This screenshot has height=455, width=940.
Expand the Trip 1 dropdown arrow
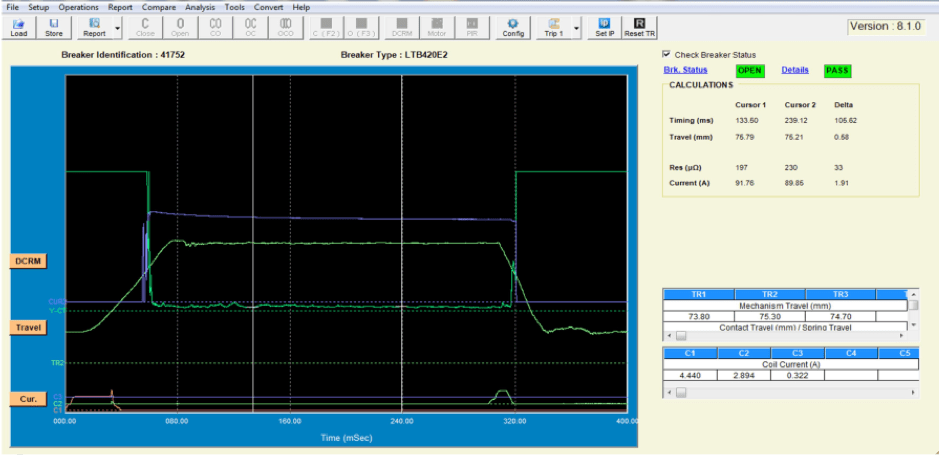(x=577, y=29)
